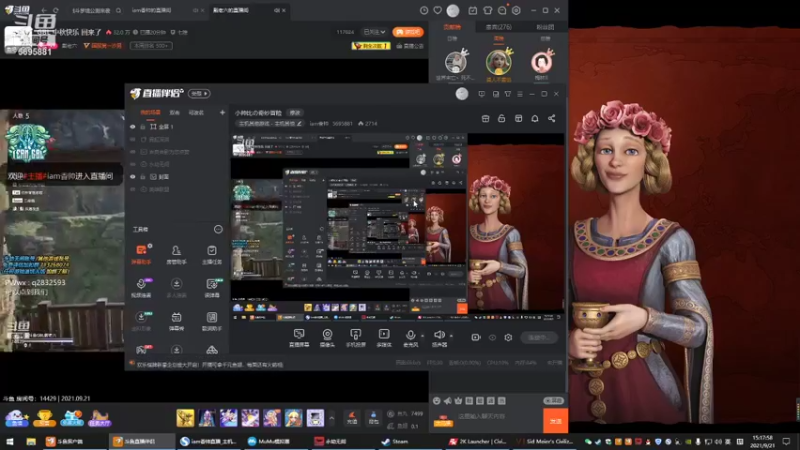Switch to the third scene tab

pos(196,112)
